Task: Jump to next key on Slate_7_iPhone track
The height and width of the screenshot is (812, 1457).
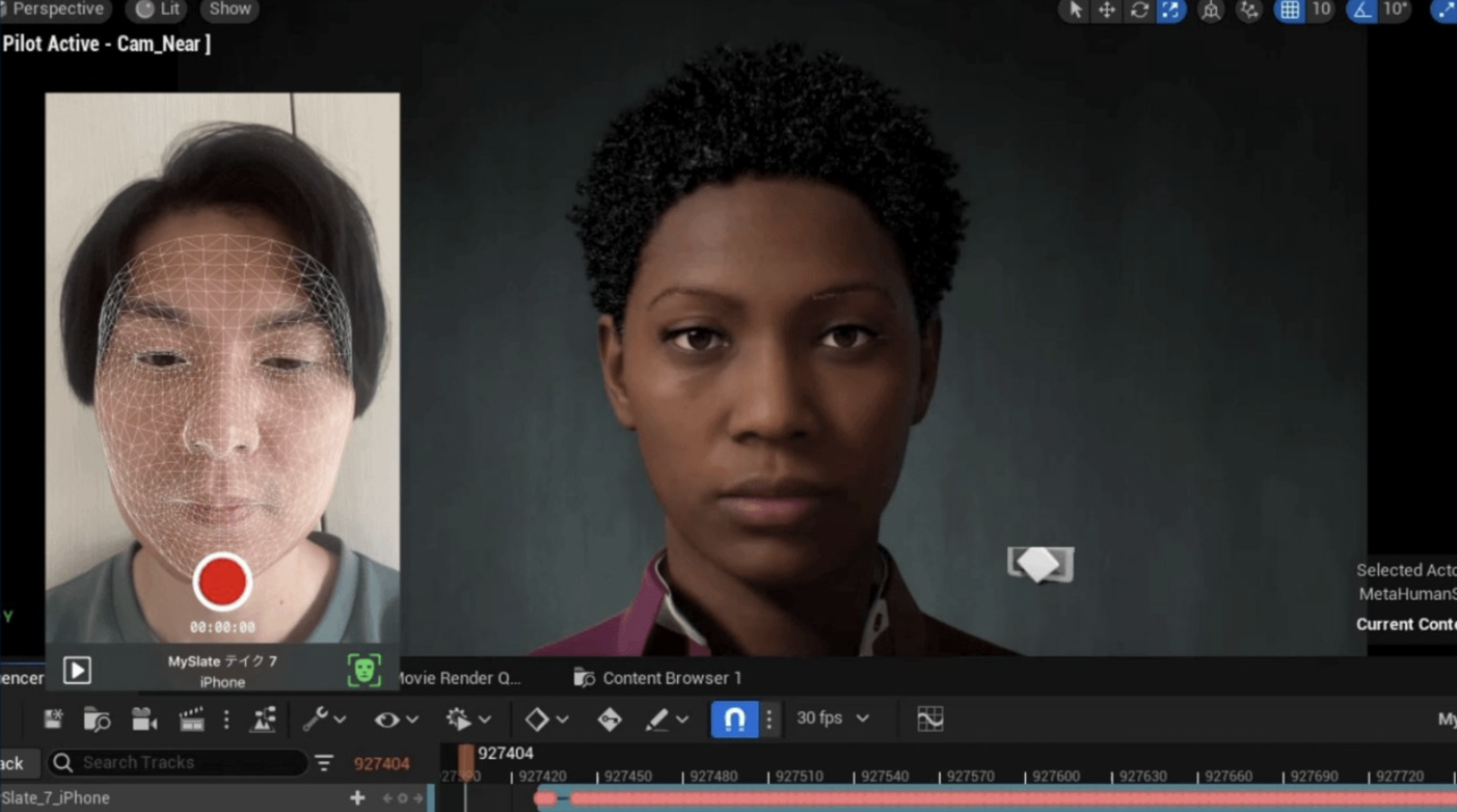Action: coord(418,798)
